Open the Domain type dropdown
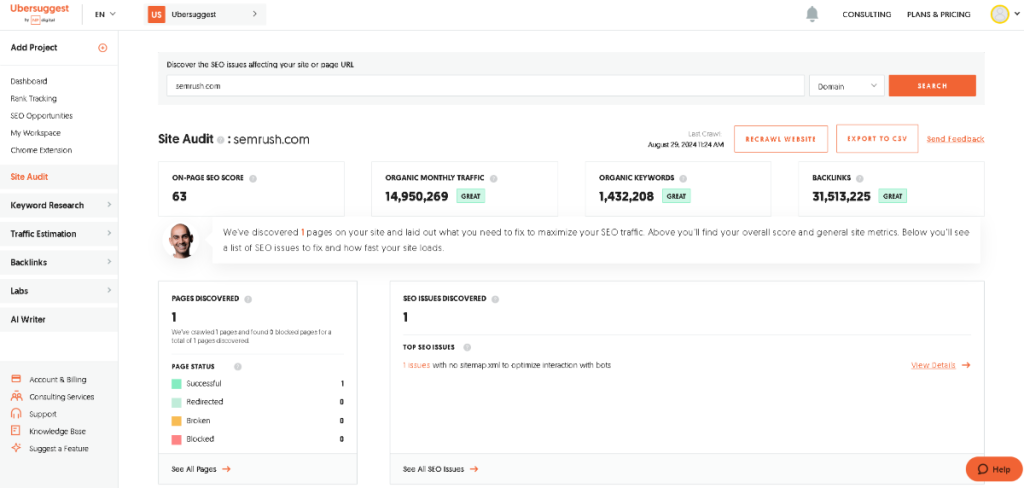1024x488 pixels. (x=846, y=86)
